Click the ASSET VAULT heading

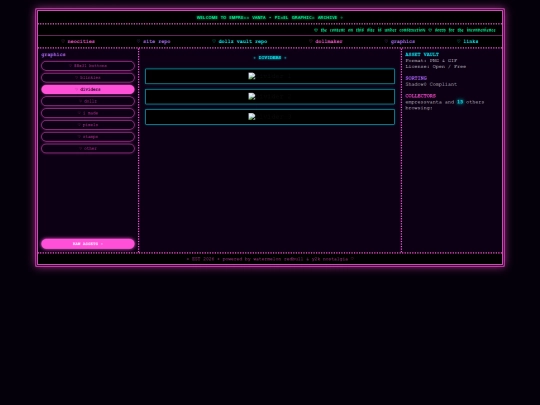(422, 54)
